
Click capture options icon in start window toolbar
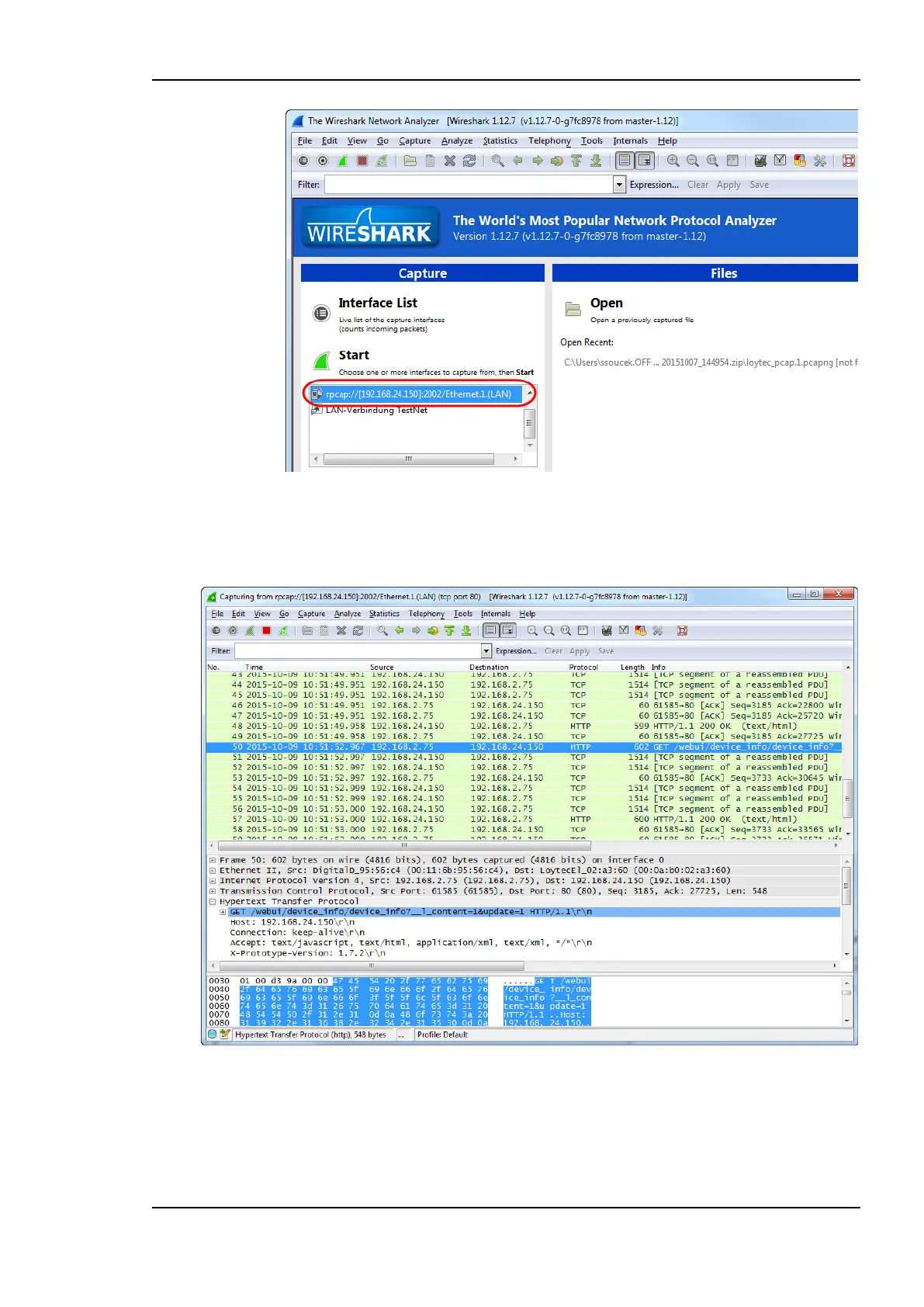point(323,161)
